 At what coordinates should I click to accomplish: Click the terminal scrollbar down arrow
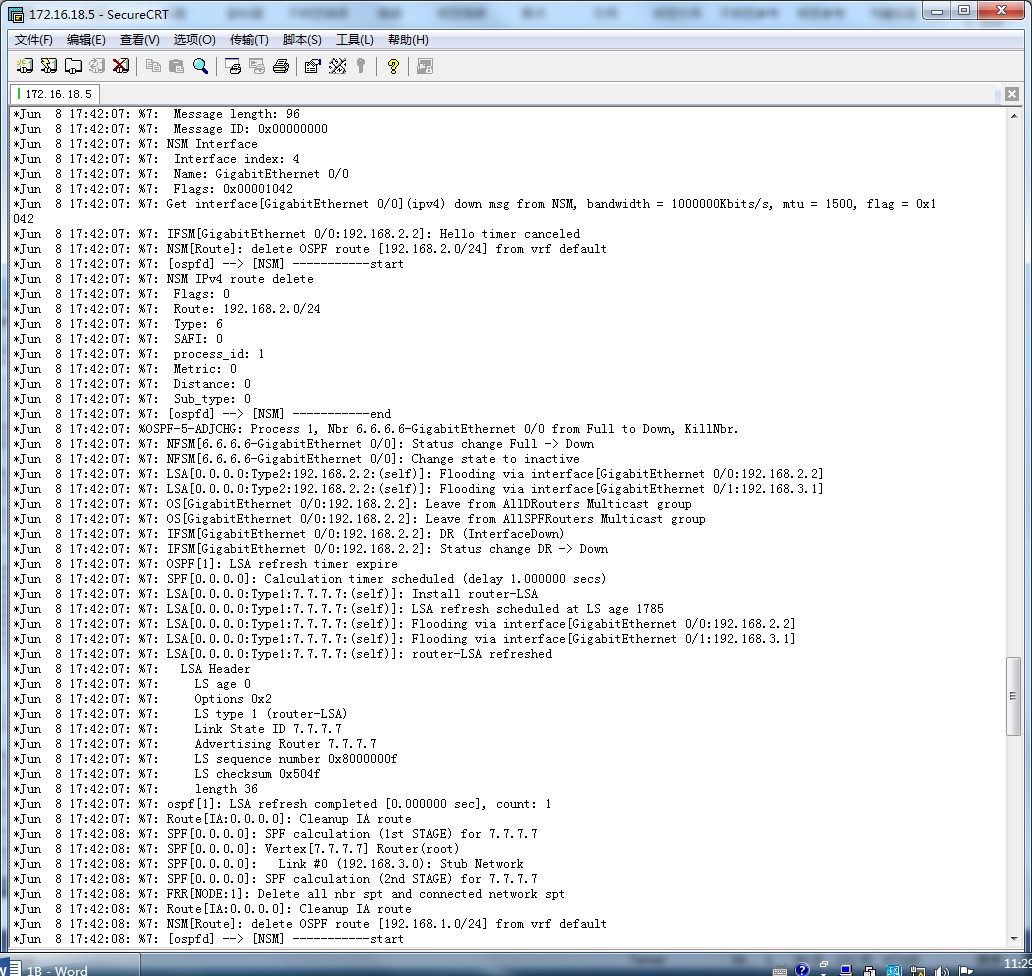pyautogui.click(x=1013, y=938)
